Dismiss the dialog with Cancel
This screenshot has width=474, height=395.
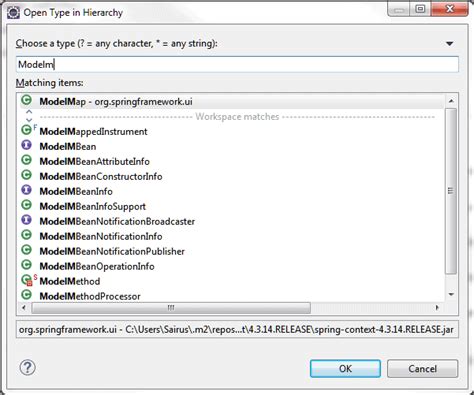(423, 369)
